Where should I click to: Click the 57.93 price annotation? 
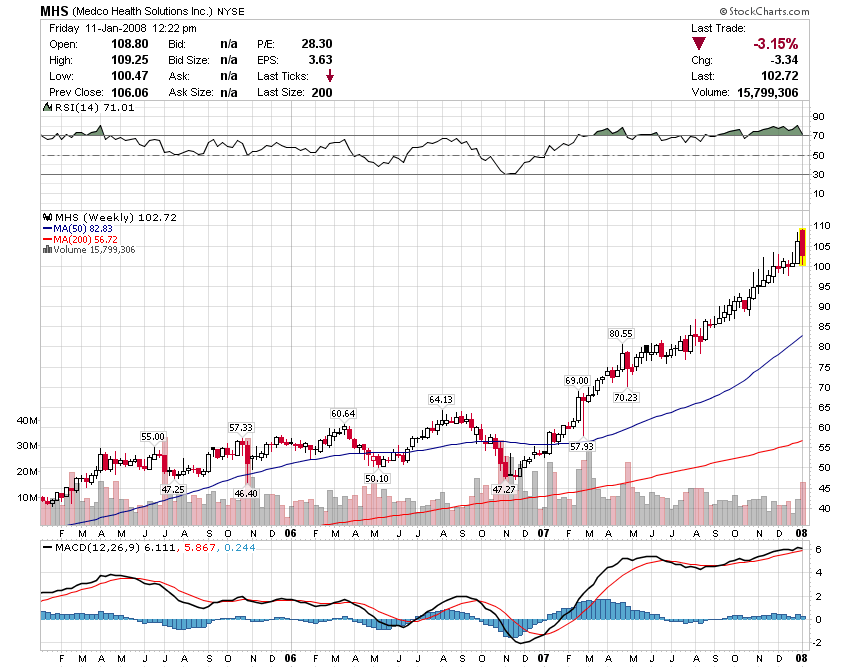[582, 446]
